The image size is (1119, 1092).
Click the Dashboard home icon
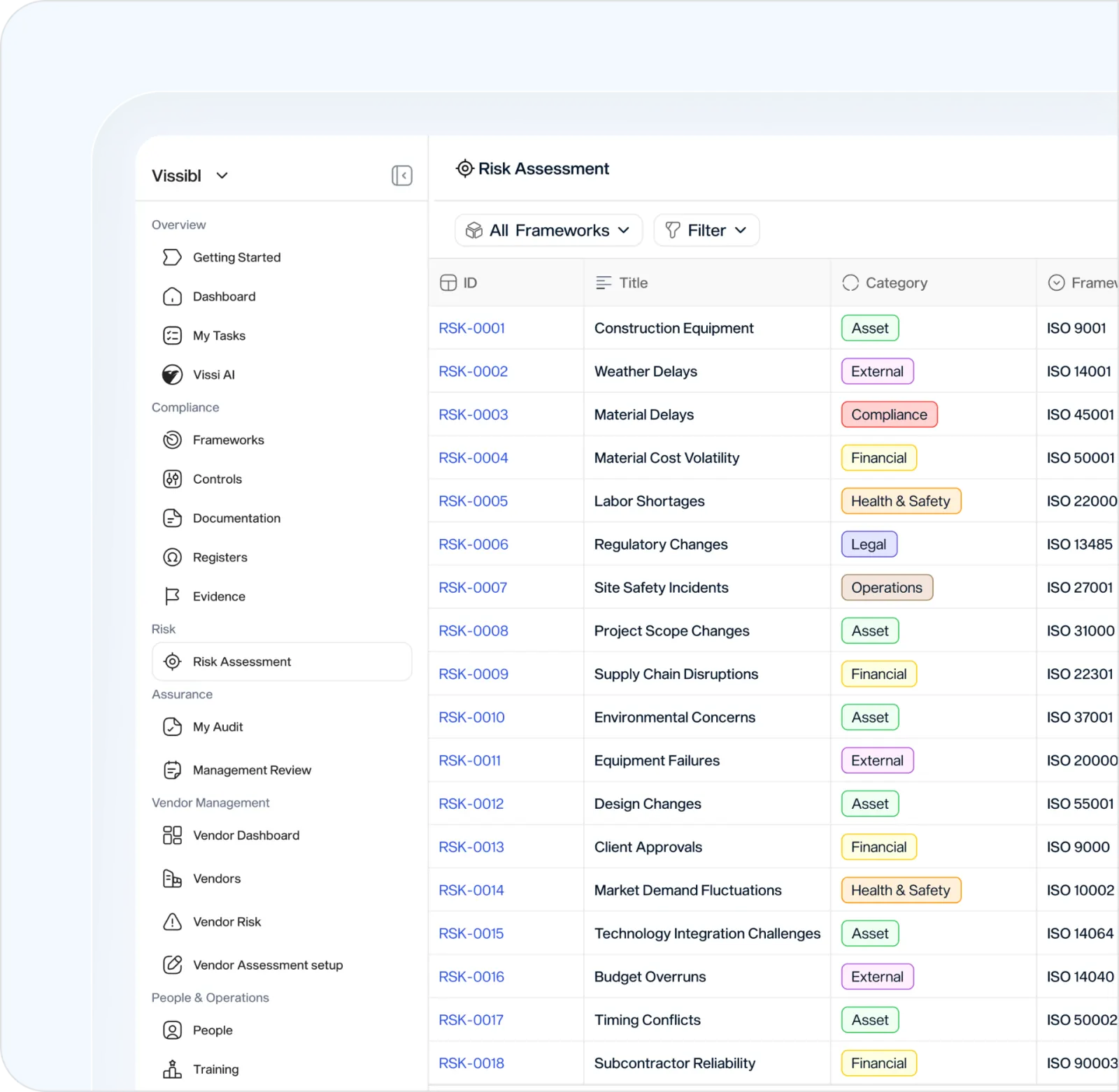click(172, 296)
